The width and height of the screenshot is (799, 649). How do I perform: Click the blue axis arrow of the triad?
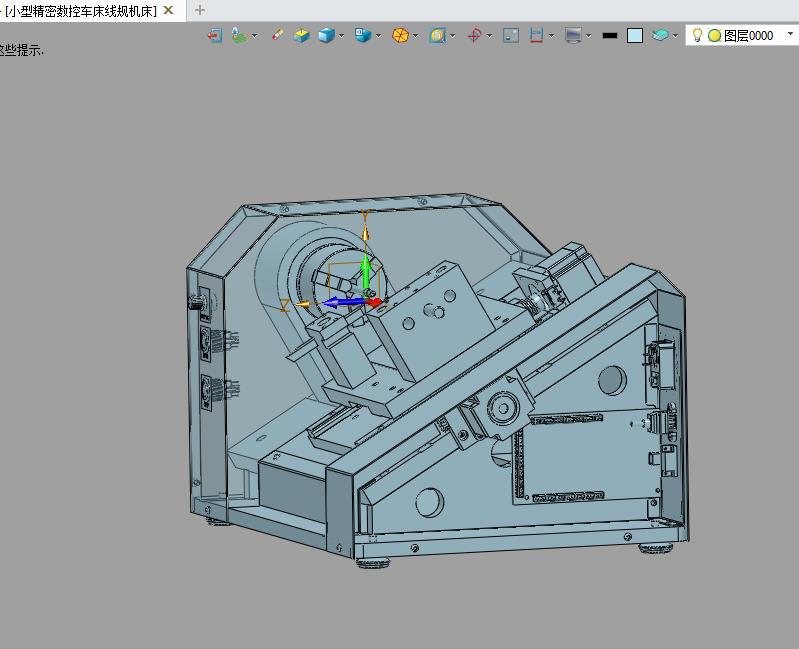click(343, 303)
